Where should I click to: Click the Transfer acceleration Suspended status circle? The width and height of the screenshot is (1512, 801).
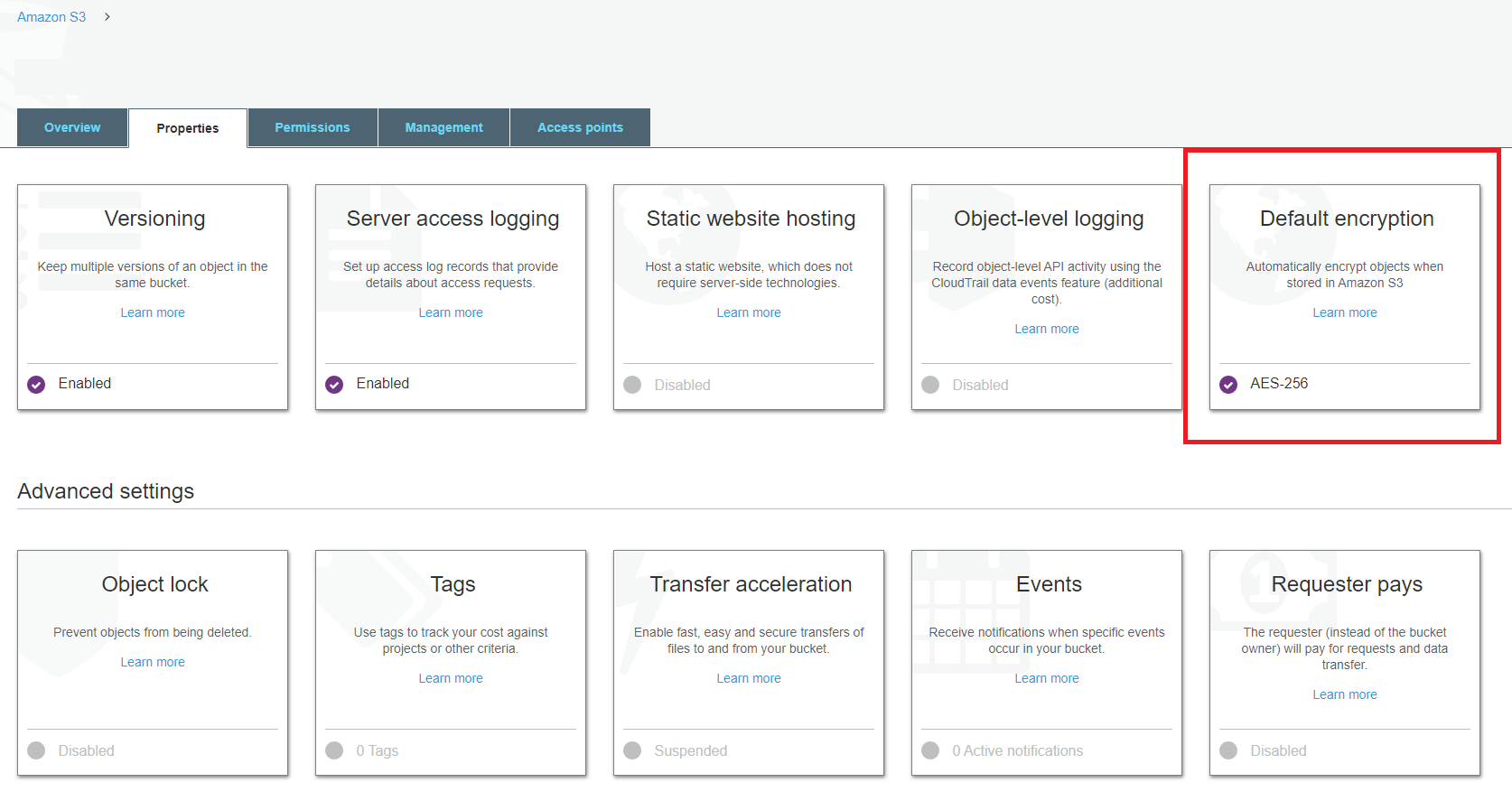pyautogui.click(x=632, y=750)
